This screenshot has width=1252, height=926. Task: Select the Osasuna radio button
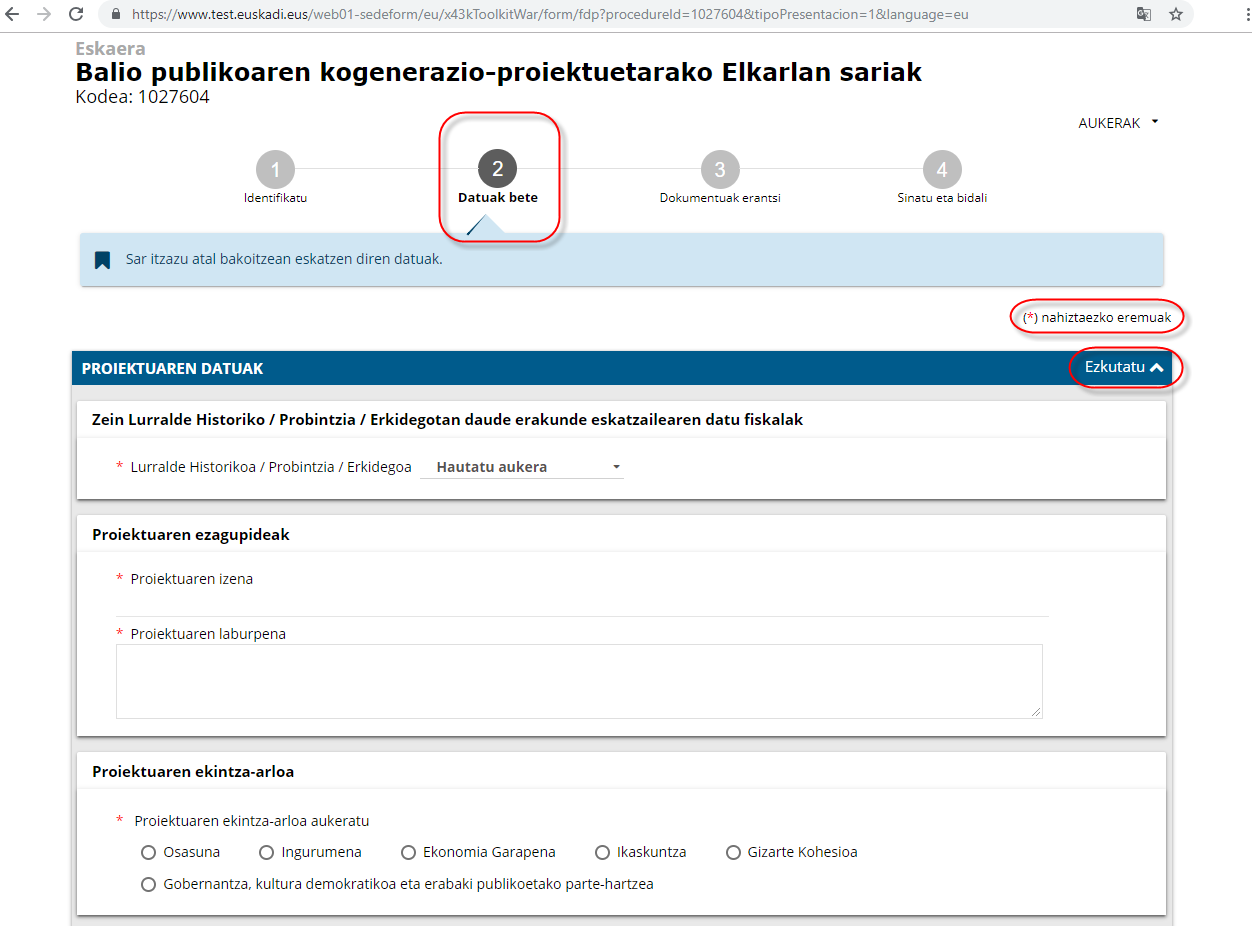pos(149,853)
